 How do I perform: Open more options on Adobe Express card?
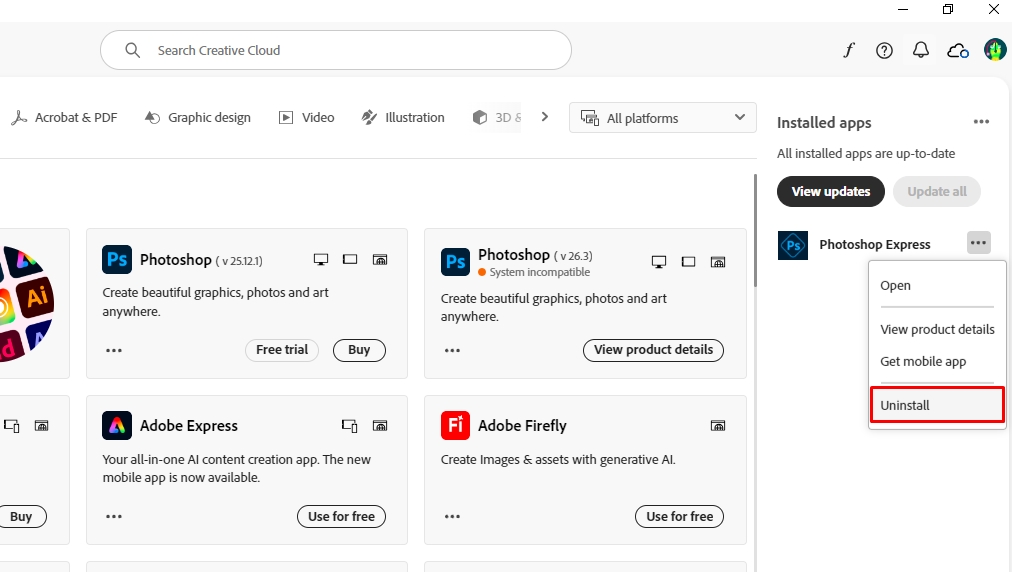[114, 516]
